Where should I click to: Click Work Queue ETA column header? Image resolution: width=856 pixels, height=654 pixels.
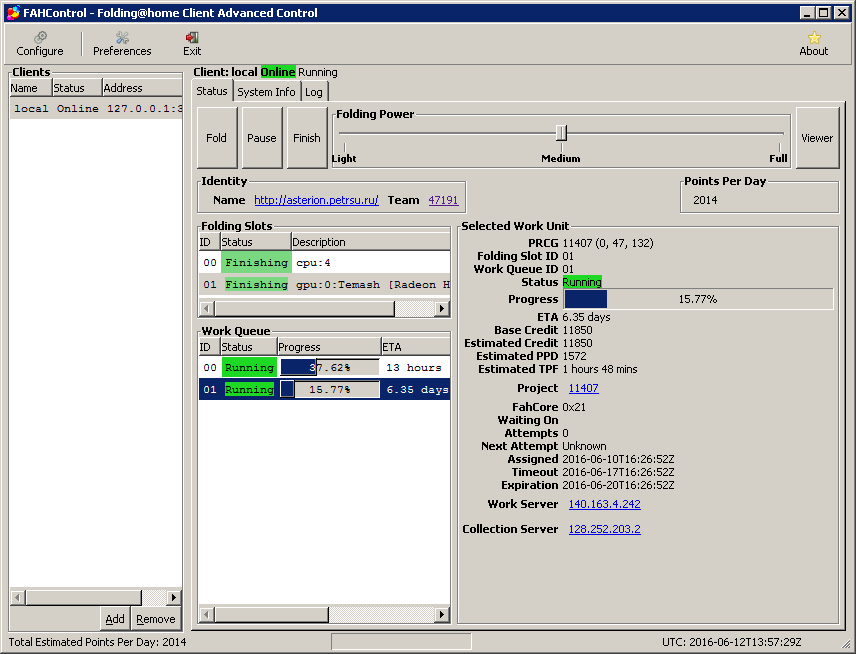point(415,347)
